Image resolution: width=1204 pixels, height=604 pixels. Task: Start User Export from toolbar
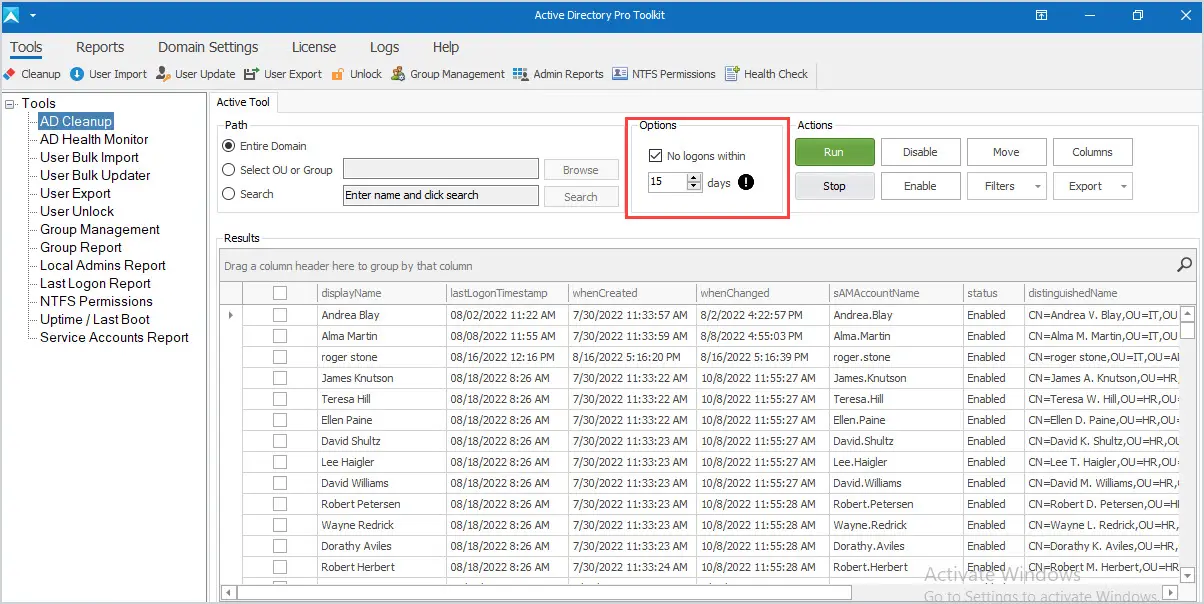(283, 74)
